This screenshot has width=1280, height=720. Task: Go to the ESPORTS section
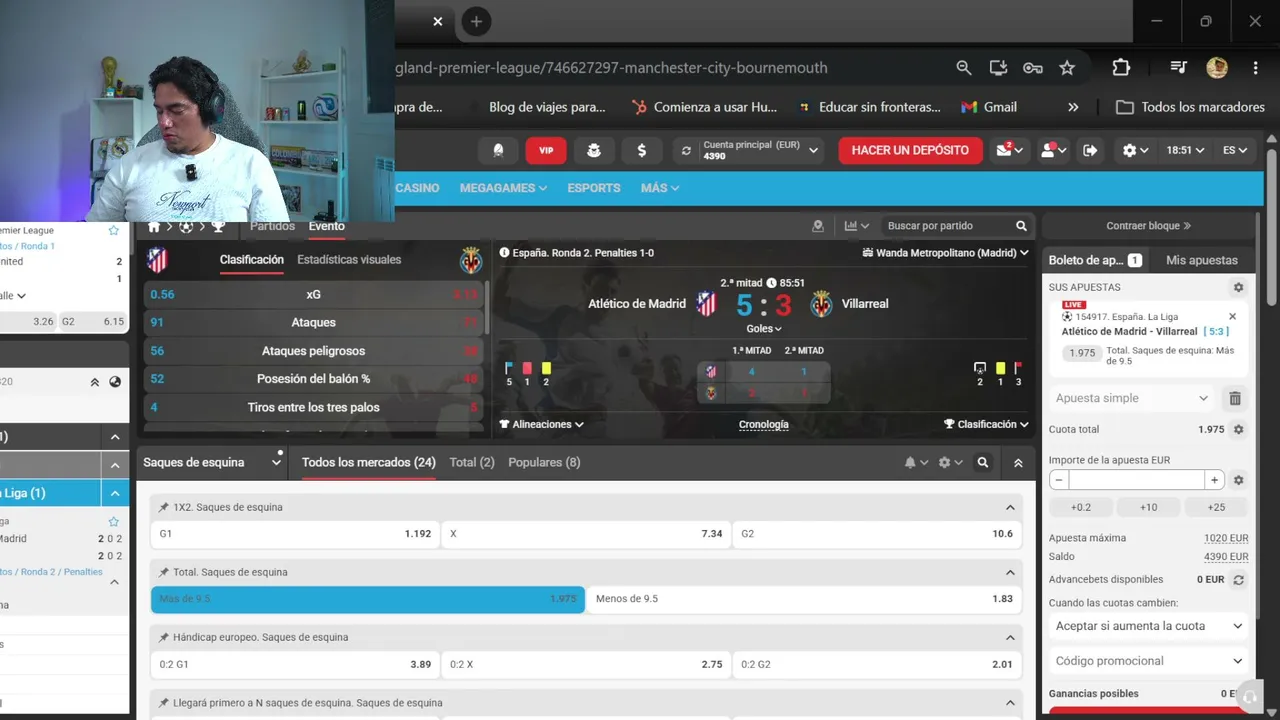[x=594, y=188]
